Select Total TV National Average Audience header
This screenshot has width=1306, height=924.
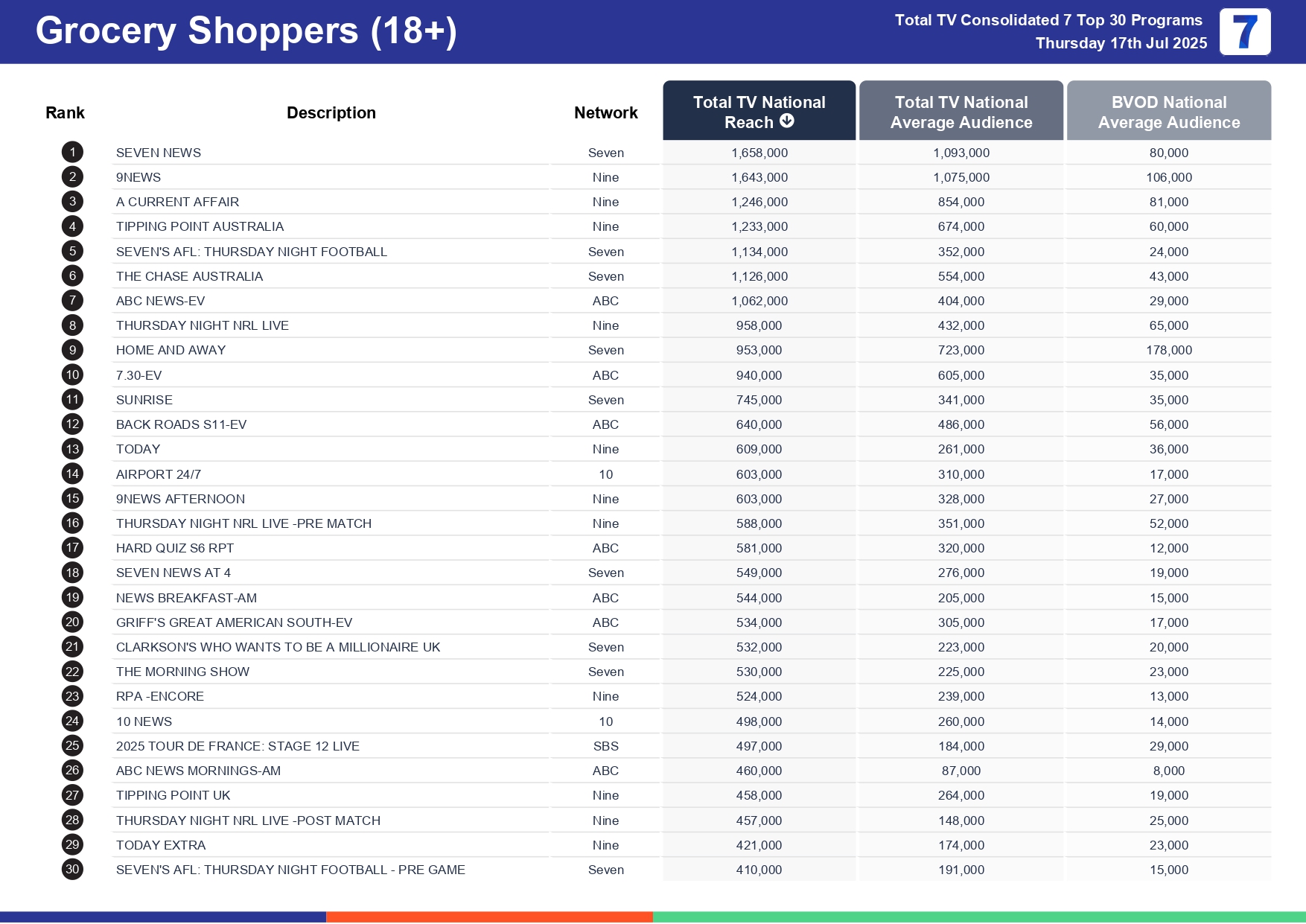click(961, 112)
